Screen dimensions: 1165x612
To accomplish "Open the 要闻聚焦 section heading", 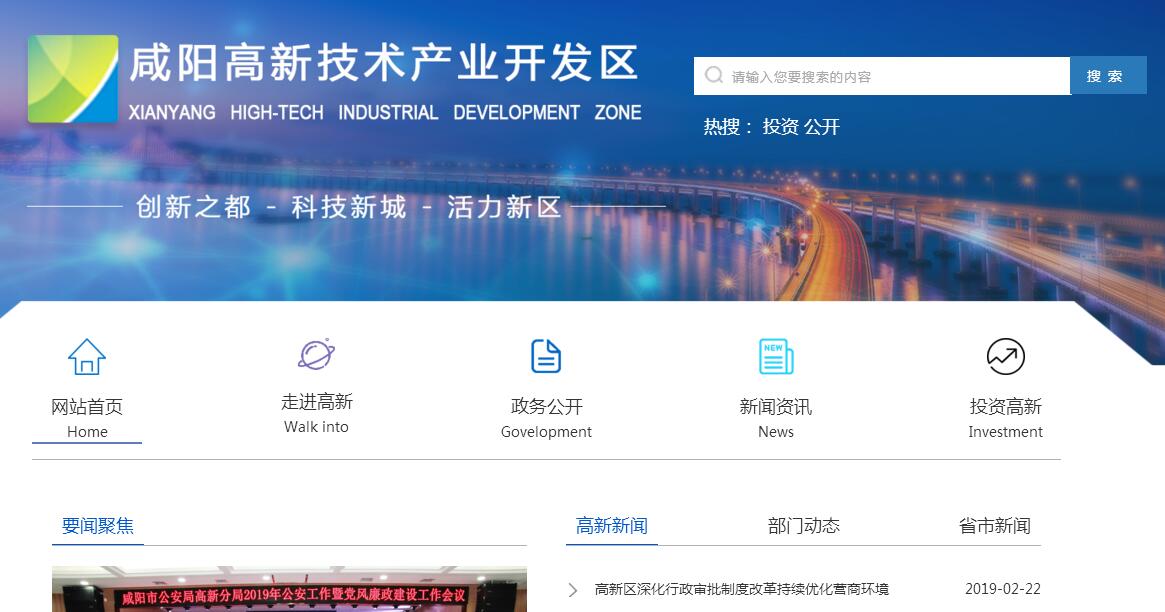I will (98, 526).
